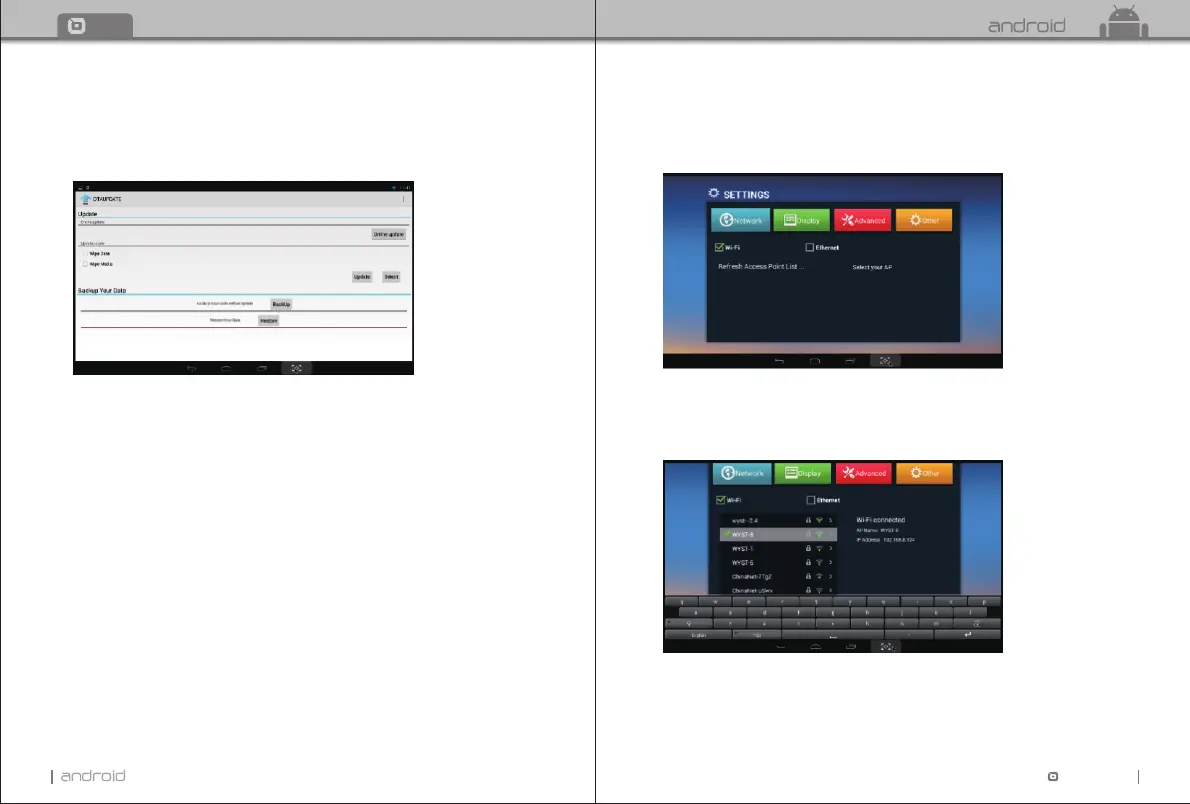Expand WYST-1 row chevron arrow
The width and height of the screenshot is (1190, 804).
830,548
